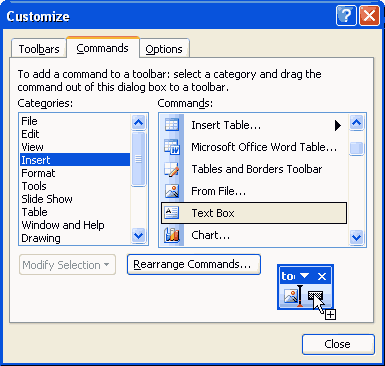Click the Close button
Viewport: 385px width, 366px height.
338,344
